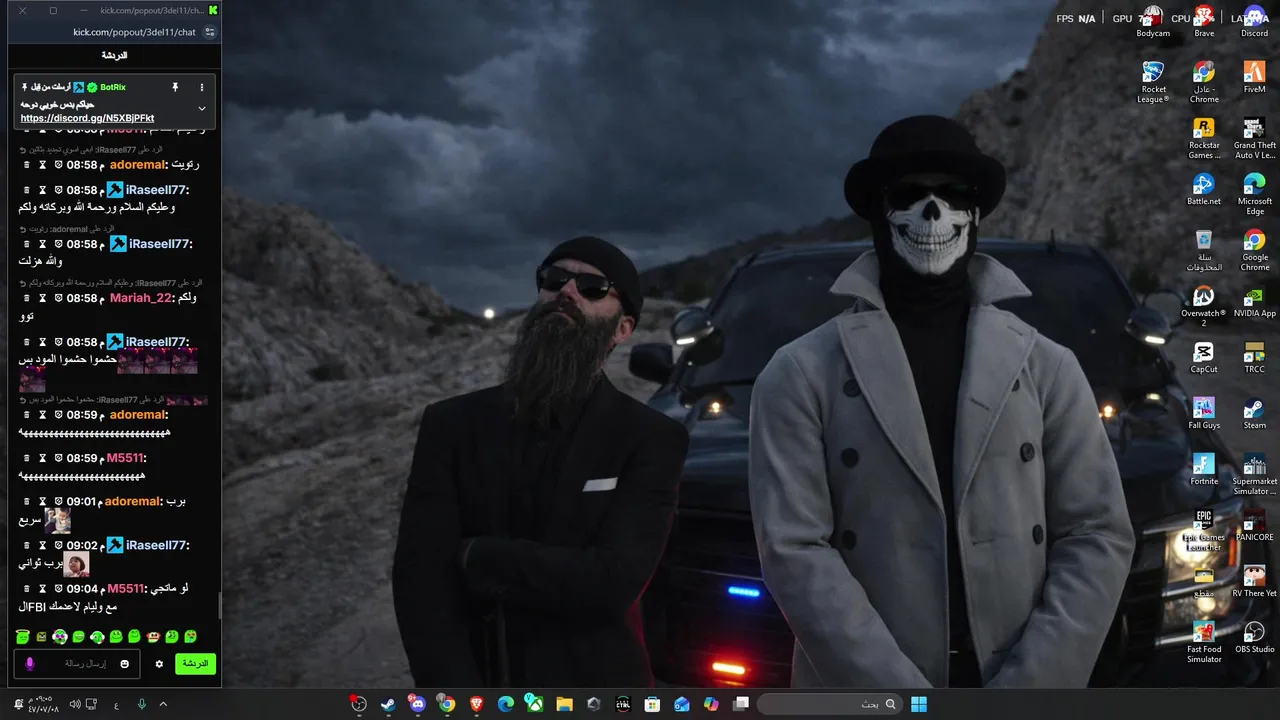1280x720 pixels.
Task: Launch NVIDIA App from desktop
Action: tap(1254, 301)
